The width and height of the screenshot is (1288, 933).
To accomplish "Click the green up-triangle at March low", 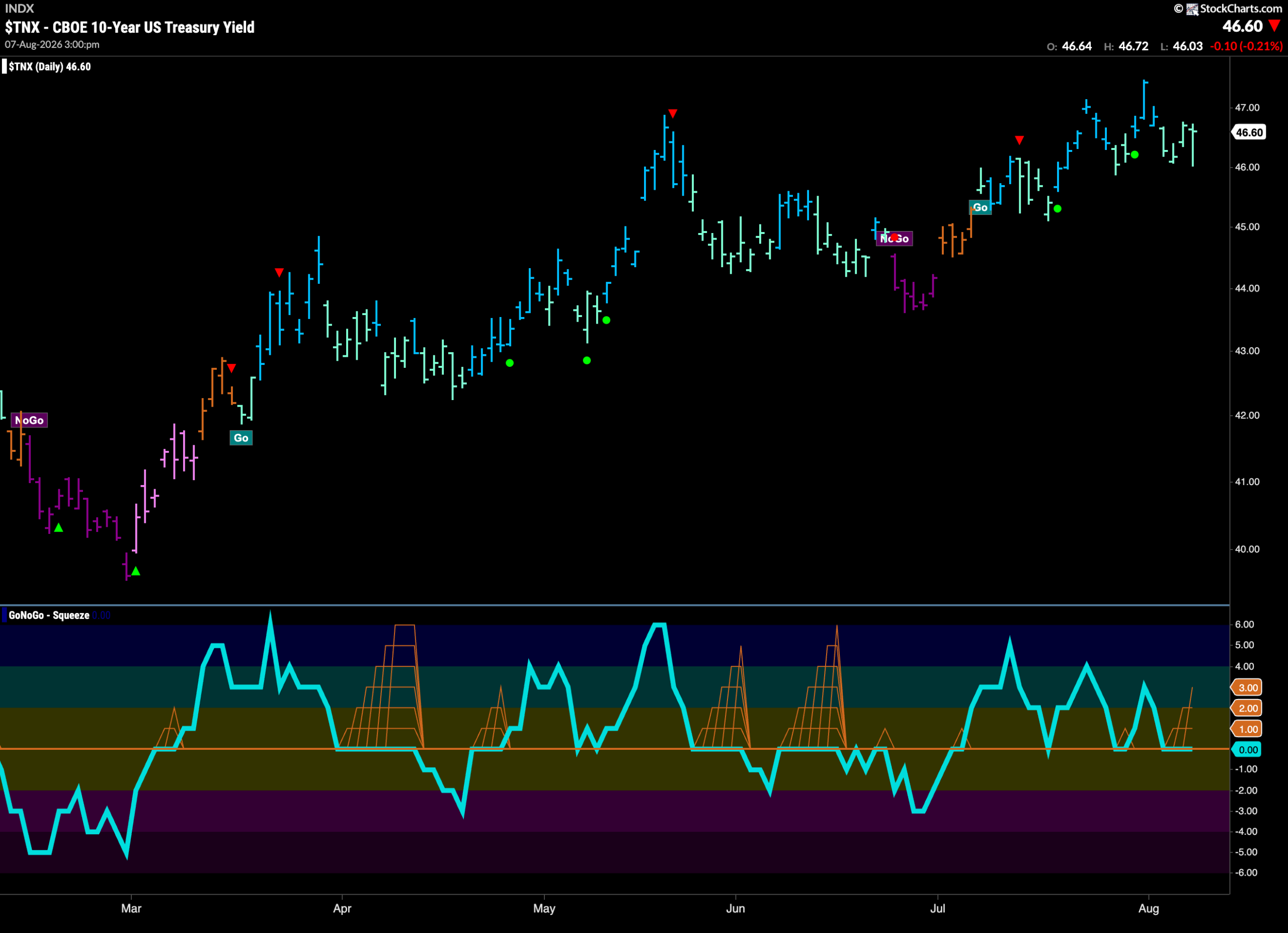I will tap(135, 571).
